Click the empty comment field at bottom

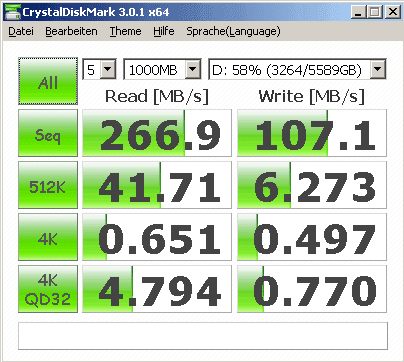[203, 336]
